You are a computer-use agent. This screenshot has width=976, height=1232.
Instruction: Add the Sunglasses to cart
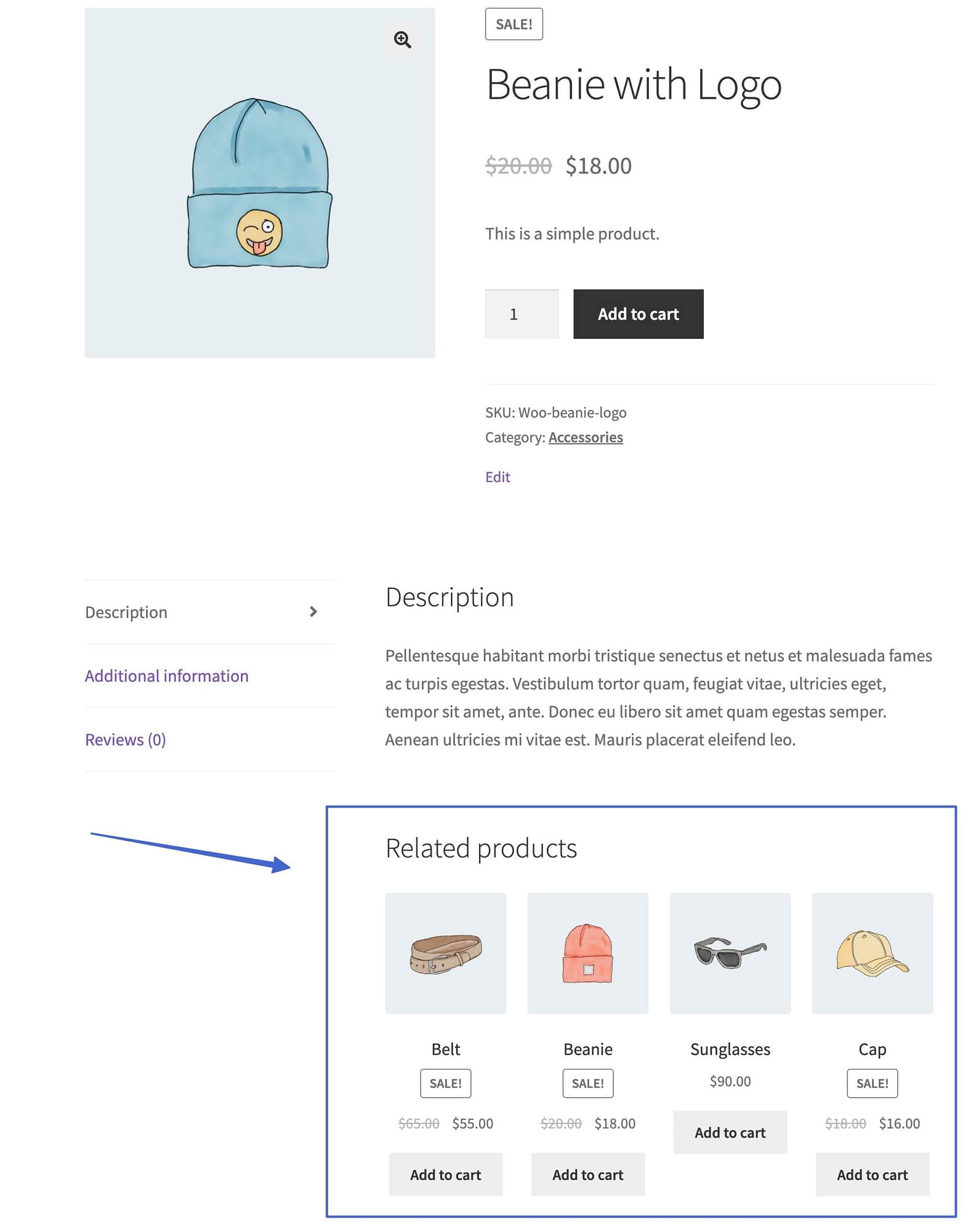click(730, 1132)
